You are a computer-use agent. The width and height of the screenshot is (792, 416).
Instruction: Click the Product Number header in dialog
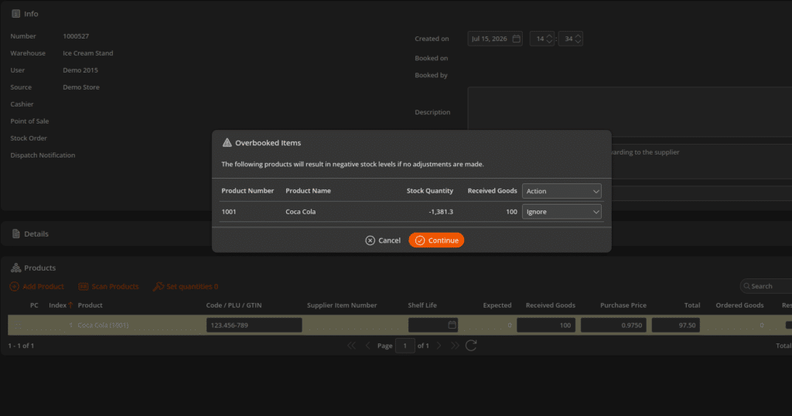248,191
